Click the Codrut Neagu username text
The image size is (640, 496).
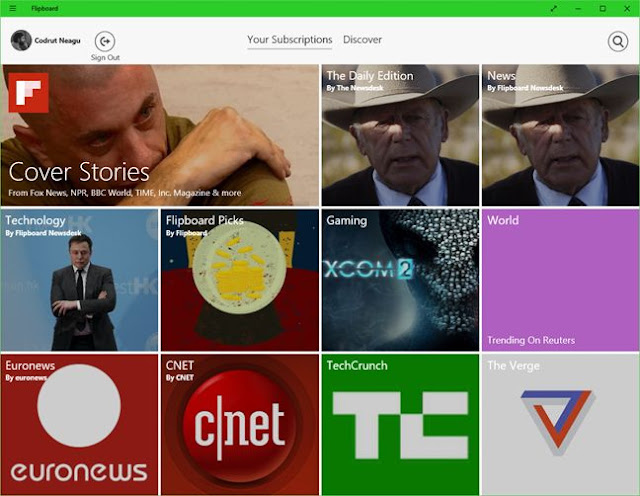point(58,40)
